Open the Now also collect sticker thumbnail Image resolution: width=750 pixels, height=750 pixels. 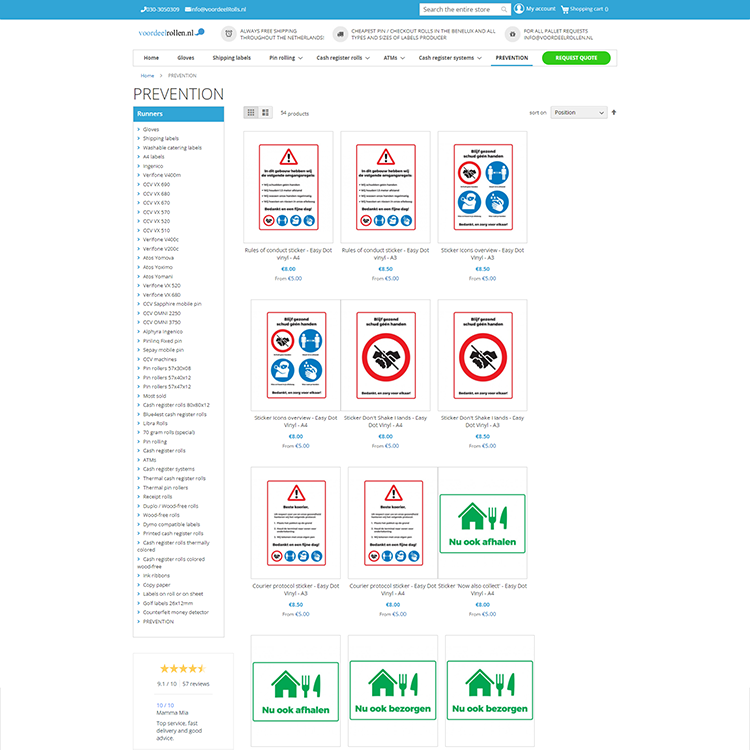483,523
